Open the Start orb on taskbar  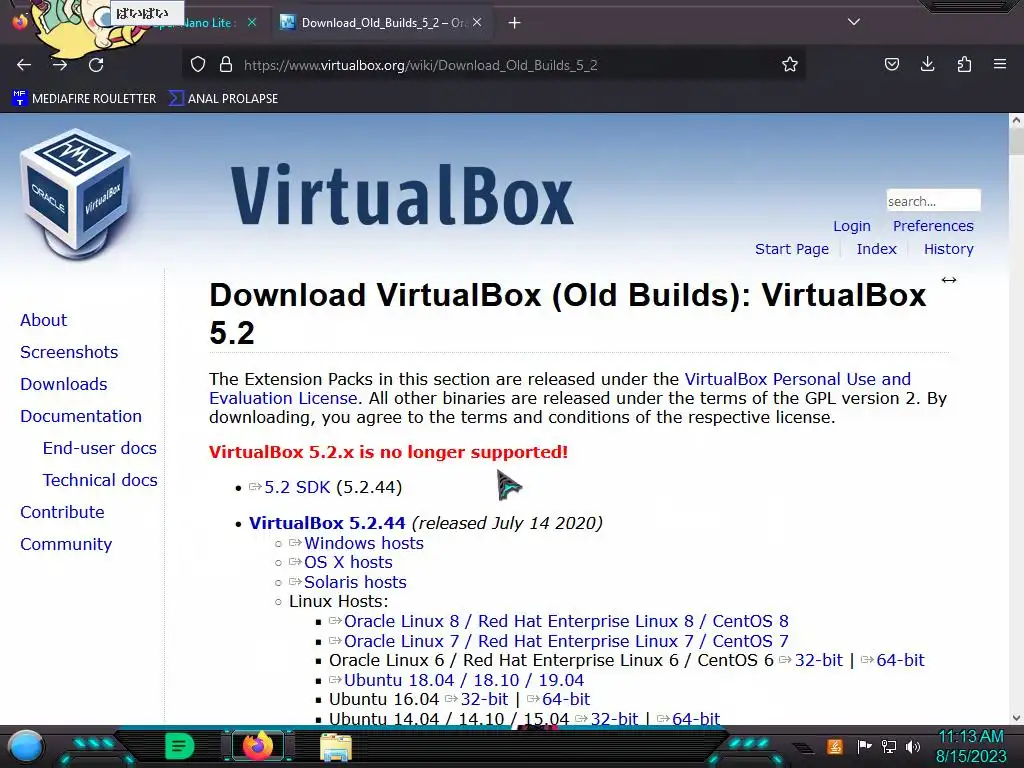click(25, 746)
